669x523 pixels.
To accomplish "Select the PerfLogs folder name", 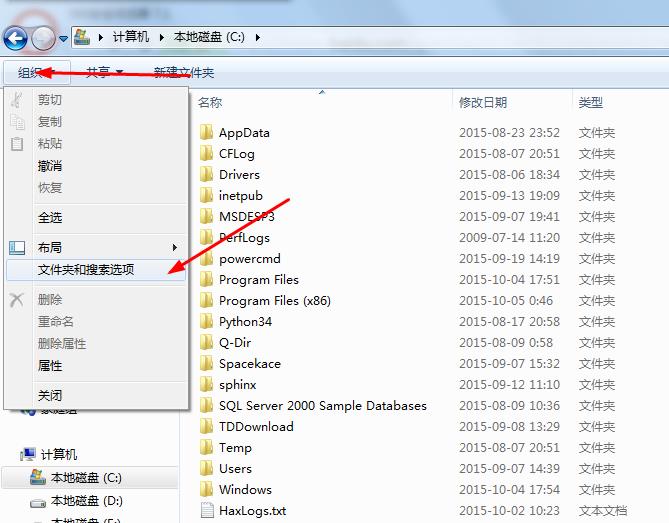I will click(x=244, y=237).
